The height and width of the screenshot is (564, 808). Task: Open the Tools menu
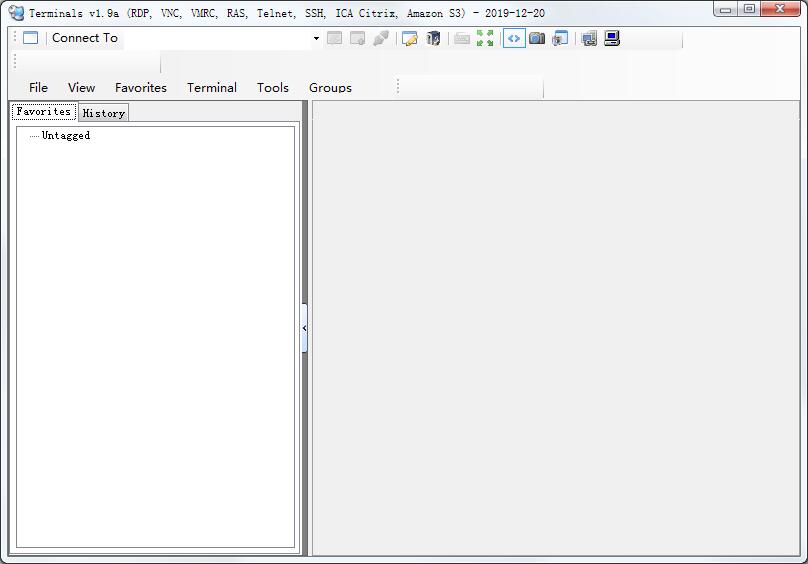click(x=272, y=88)
